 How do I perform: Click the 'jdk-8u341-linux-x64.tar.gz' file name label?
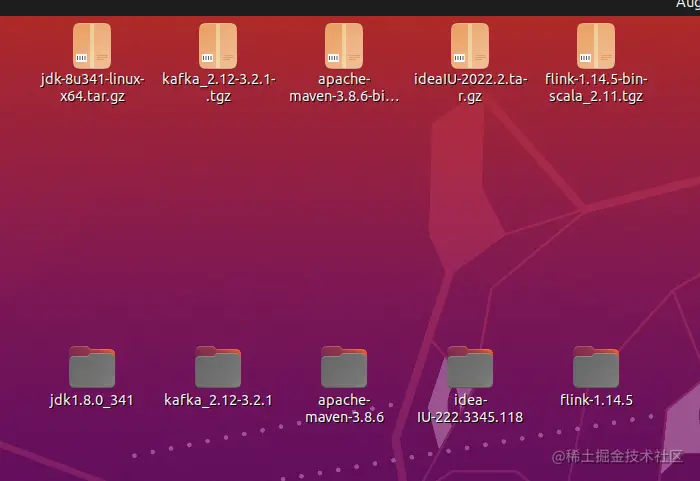(x=92, y=88)
